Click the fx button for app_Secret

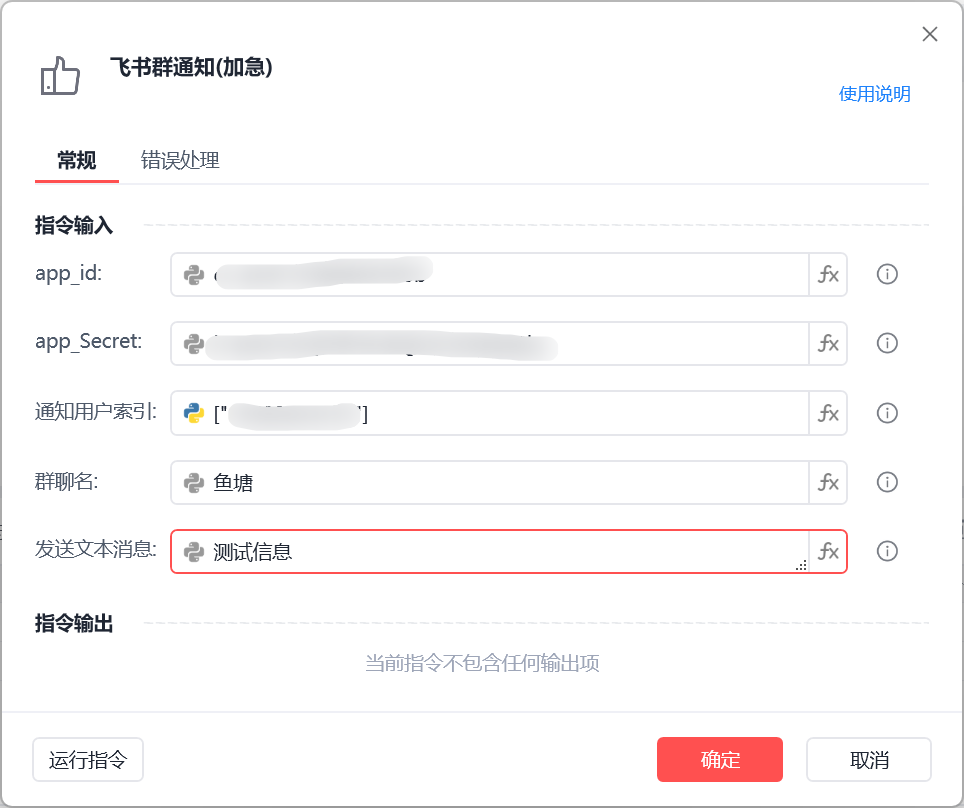[x=828, y=343]
